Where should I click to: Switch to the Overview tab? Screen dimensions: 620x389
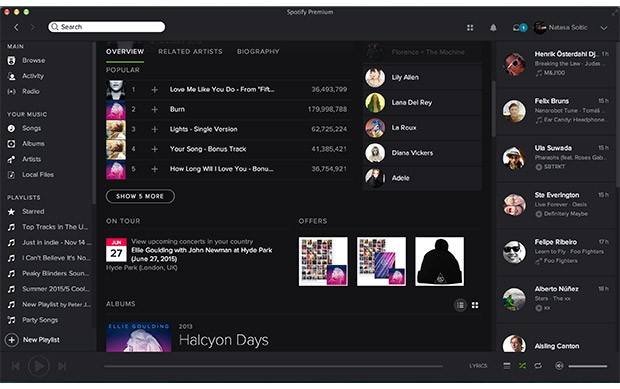click(x=125, y=52)
